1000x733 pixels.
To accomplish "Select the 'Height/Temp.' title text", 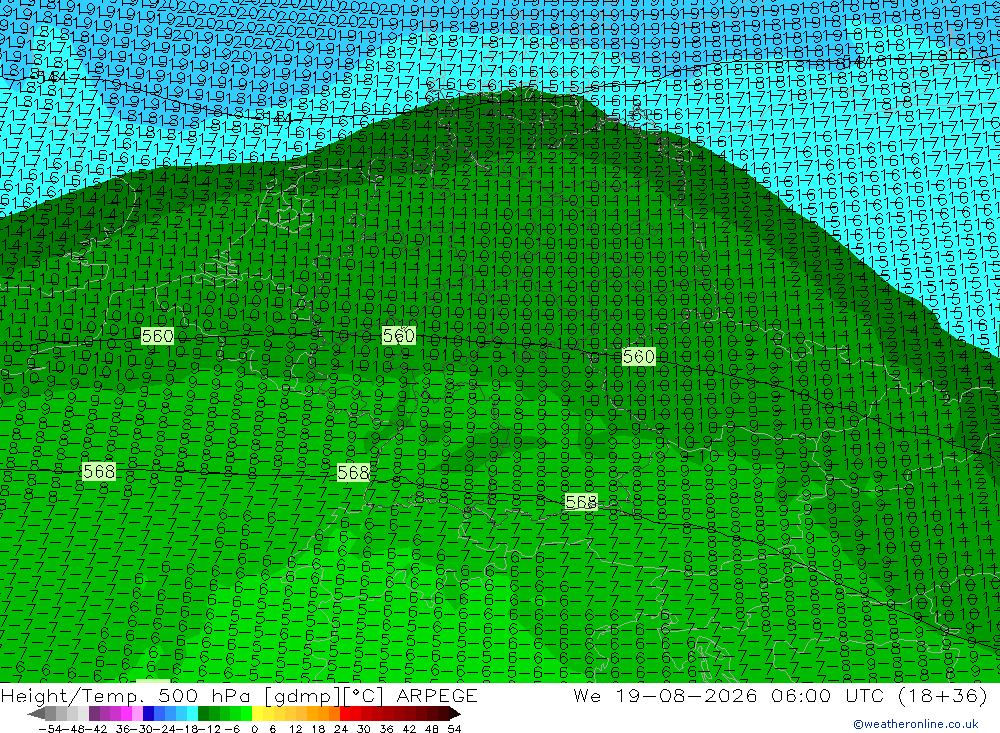I will point(73,695).
